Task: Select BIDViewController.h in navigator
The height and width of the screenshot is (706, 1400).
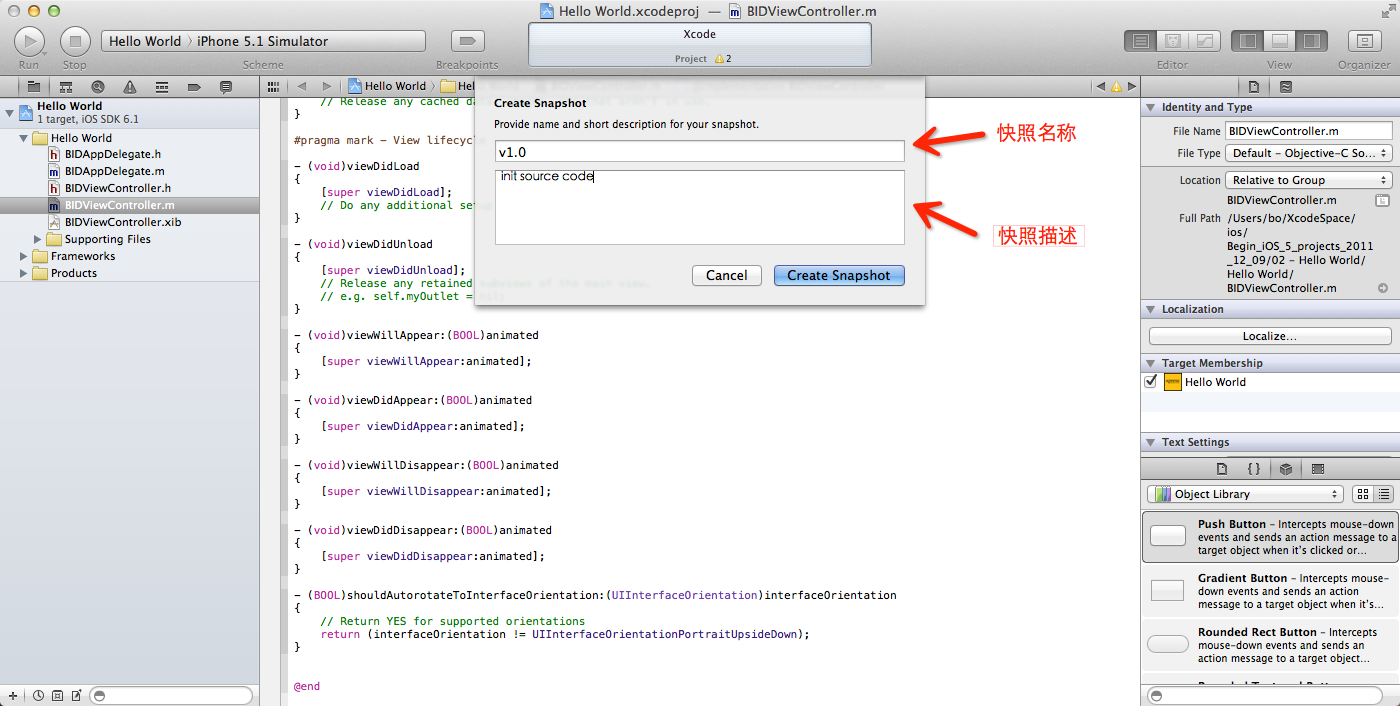Action: pos(117,188)
